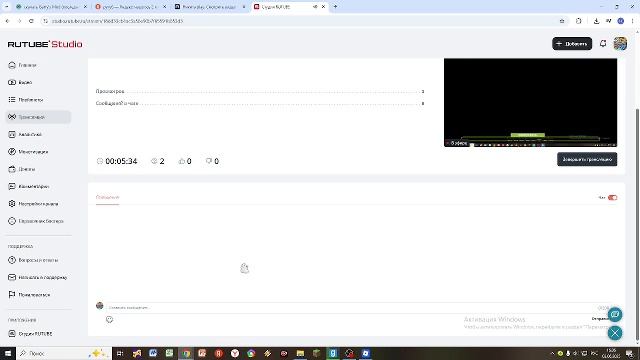
Task: Select Трансляции in the sidebar
Action: [38, 117]
